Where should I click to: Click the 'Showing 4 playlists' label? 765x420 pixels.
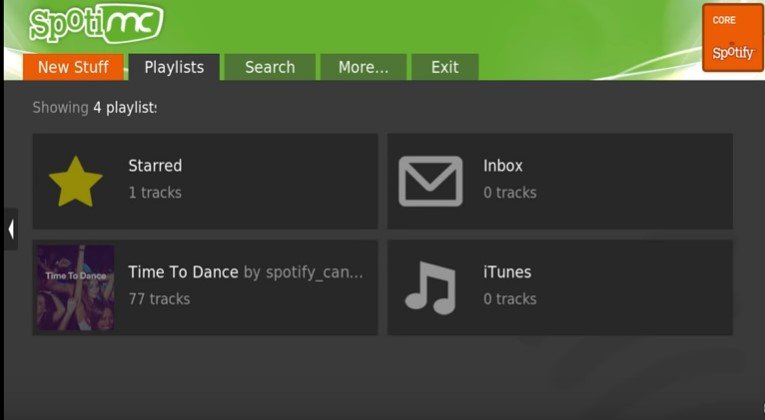tap(95, 107)
